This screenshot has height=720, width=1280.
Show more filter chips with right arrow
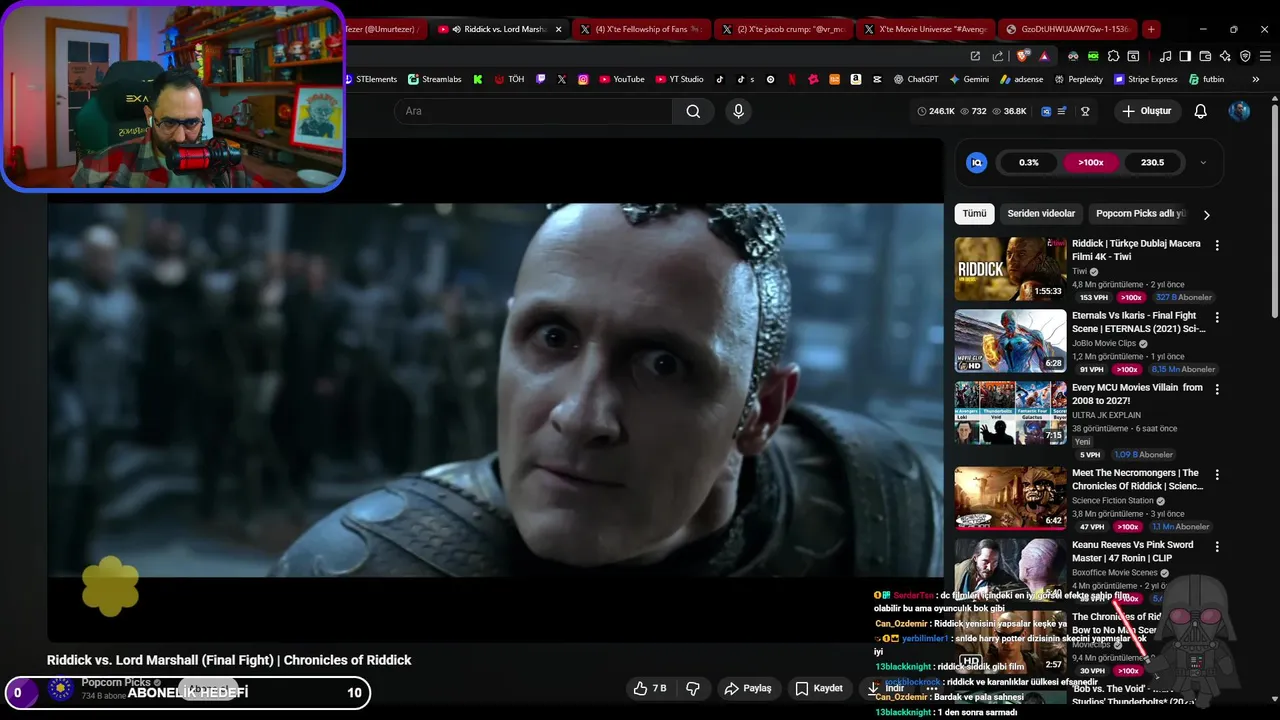tap(1206, 214)
